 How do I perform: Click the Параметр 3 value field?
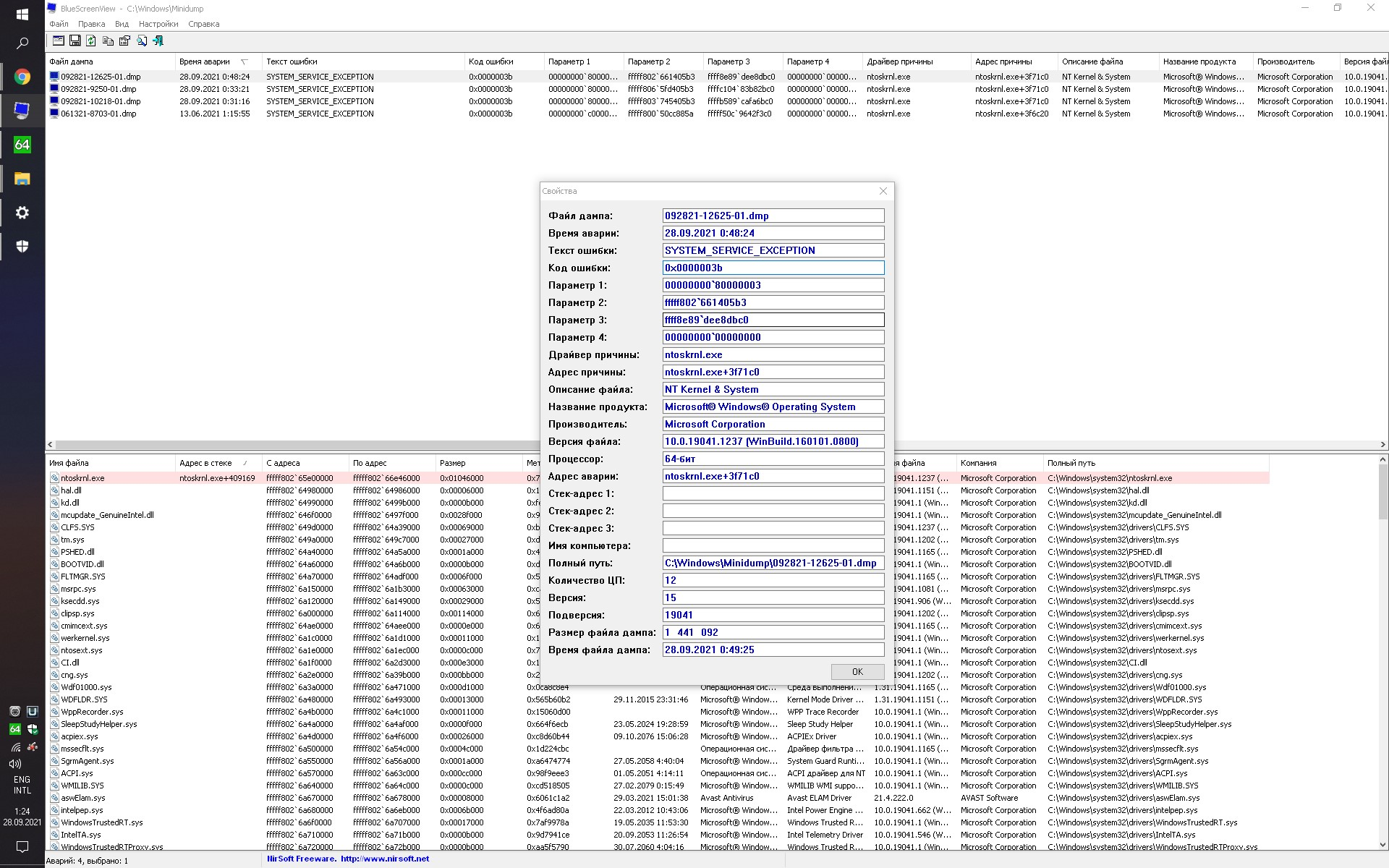(x=773, y=320)
